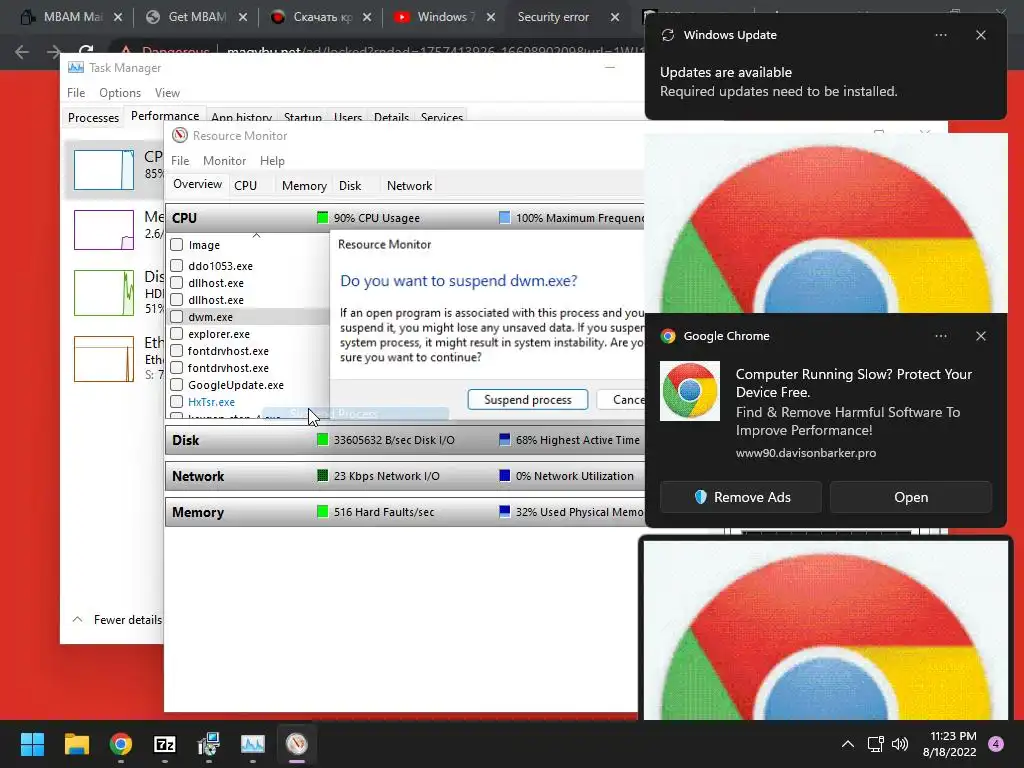Open the notification count badge

click(996, 744)
